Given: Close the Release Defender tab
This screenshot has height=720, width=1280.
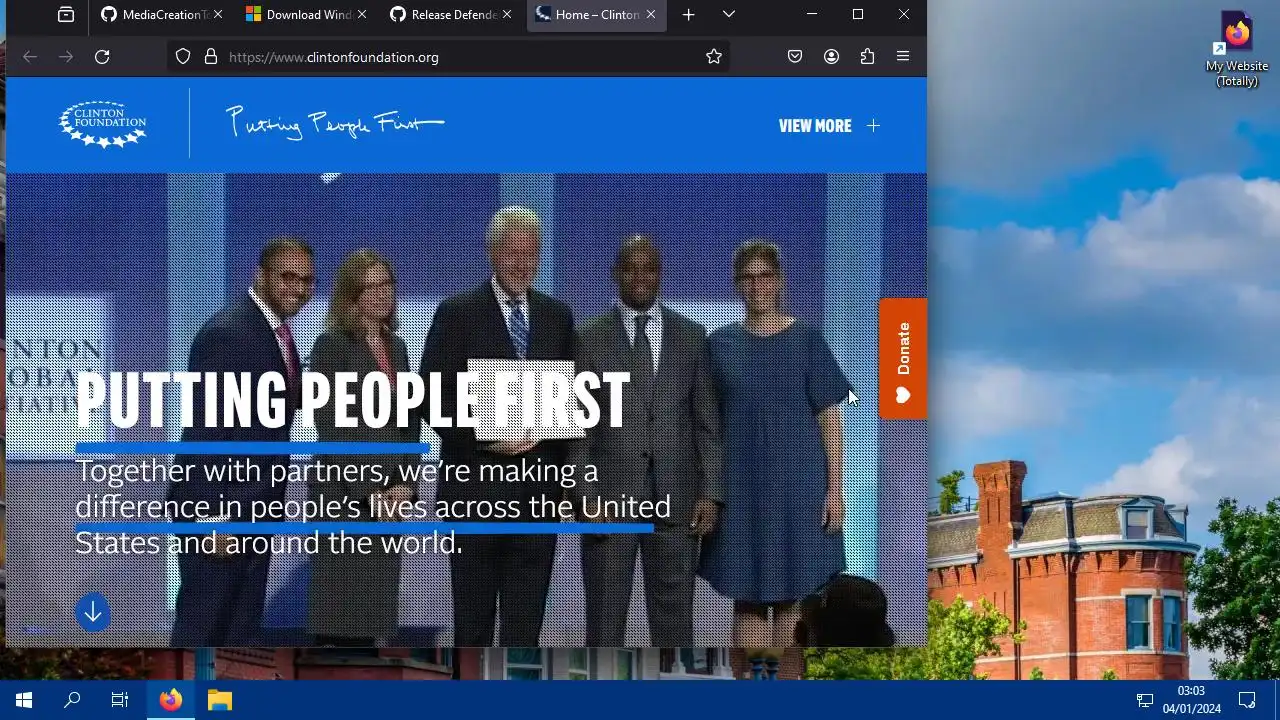Looking at the screenshot, I should (x=507, y=15).
